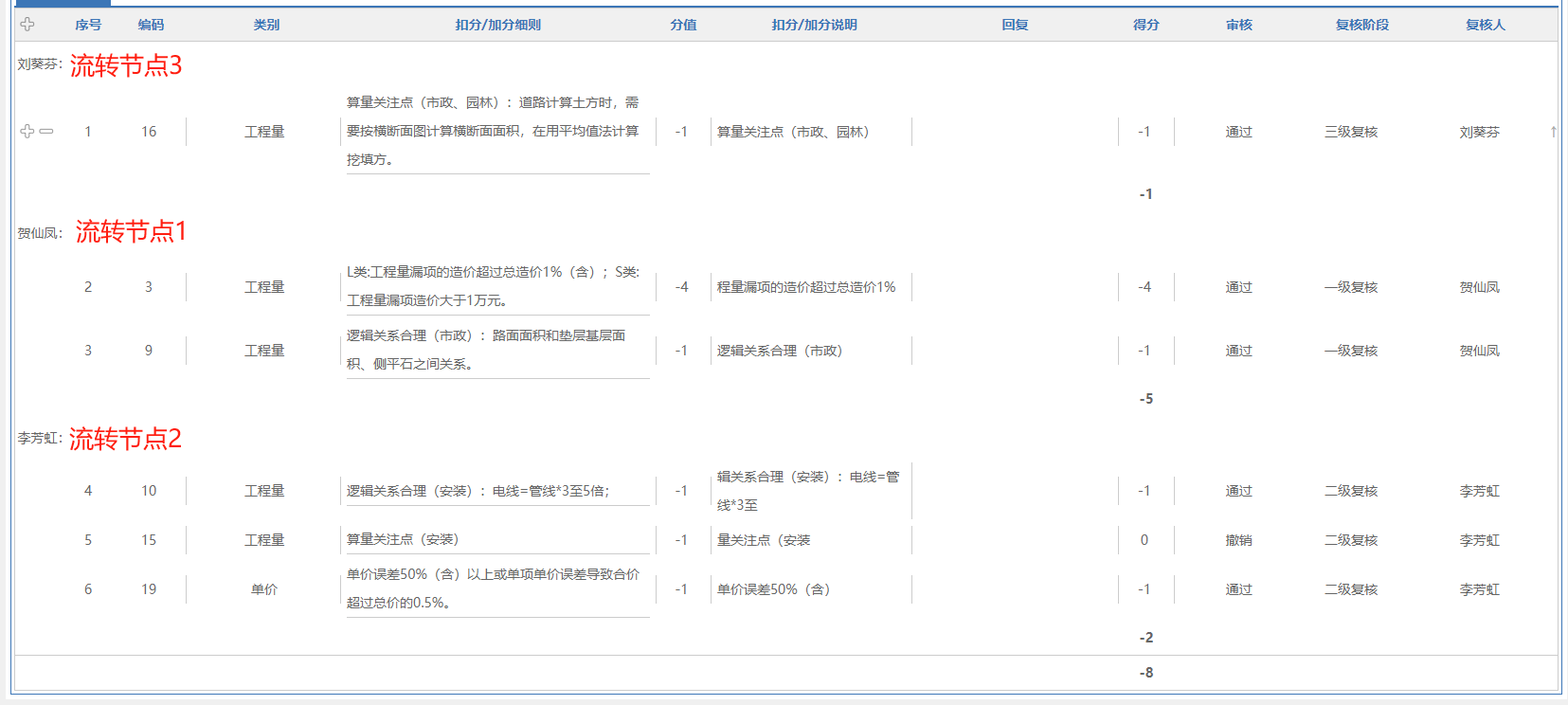The width and height of the screenshot is (1568, 705).
Task: Click the 复核人 column header
Action: (x=1486, y=25)
